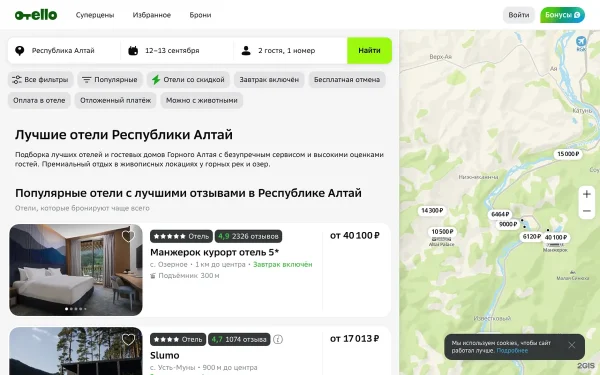The image size is (600, 375).
Task: Click the filter sliders icon in Все фильтры
Action: 16,80
